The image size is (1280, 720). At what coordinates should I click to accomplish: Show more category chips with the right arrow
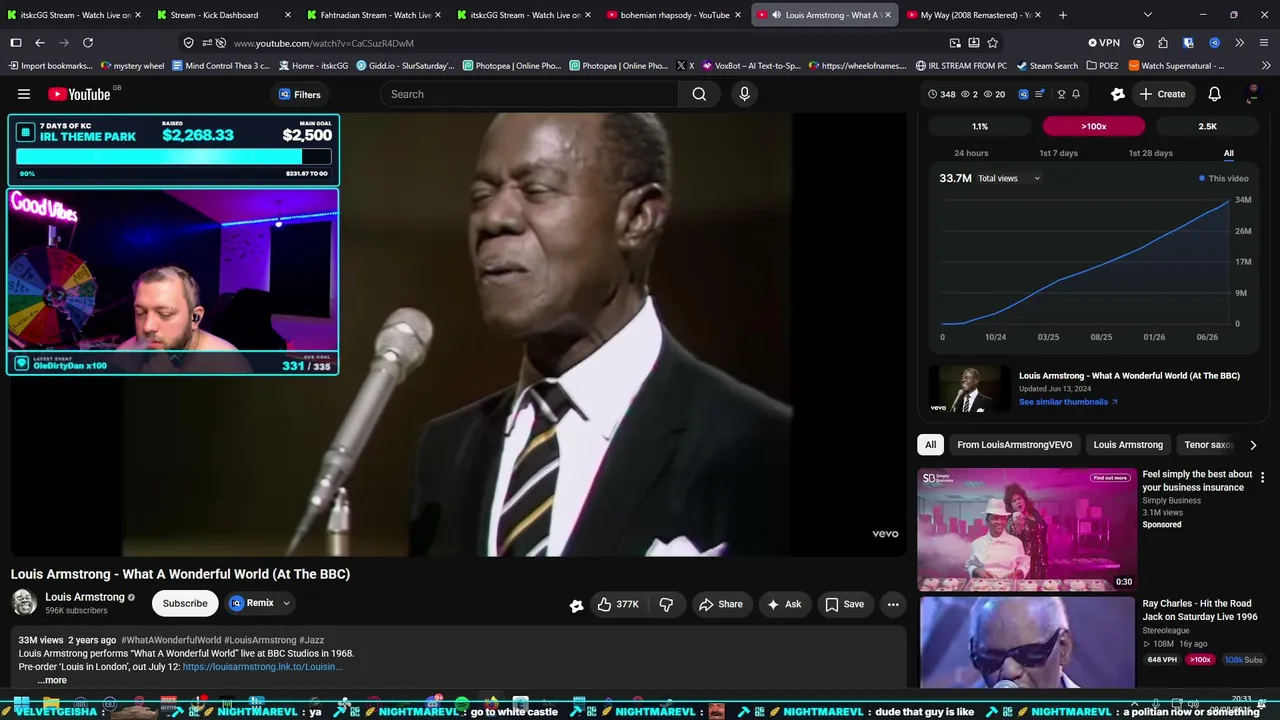(x=1253, y=445)
